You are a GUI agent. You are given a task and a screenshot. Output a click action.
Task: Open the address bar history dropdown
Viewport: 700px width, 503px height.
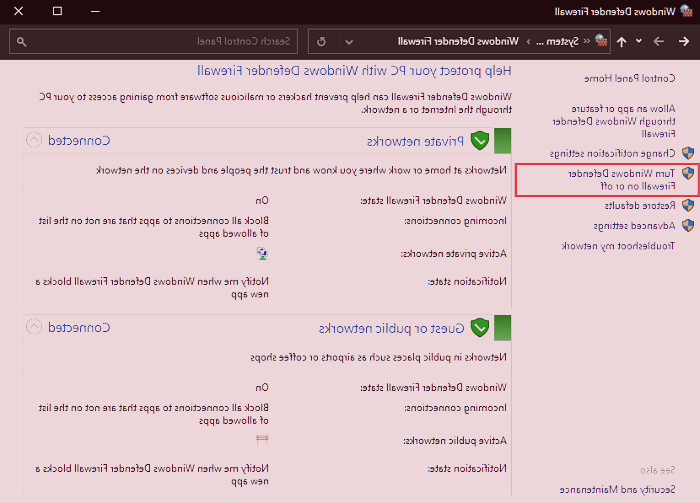coord(349,42)
